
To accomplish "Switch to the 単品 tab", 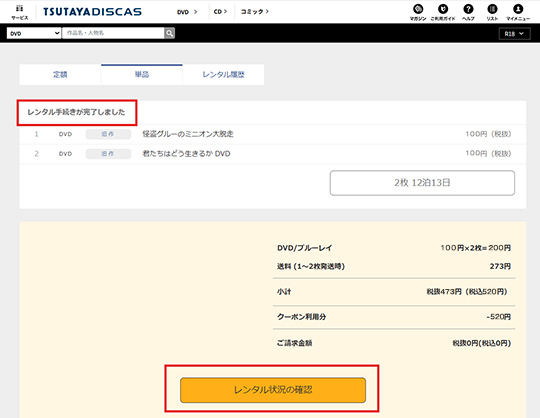I will 142,74.
